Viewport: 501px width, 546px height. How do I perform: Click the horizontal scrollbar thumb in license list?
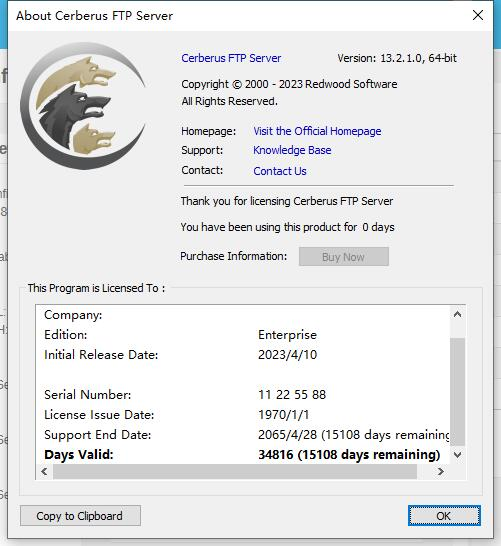[x=235, y=471]
